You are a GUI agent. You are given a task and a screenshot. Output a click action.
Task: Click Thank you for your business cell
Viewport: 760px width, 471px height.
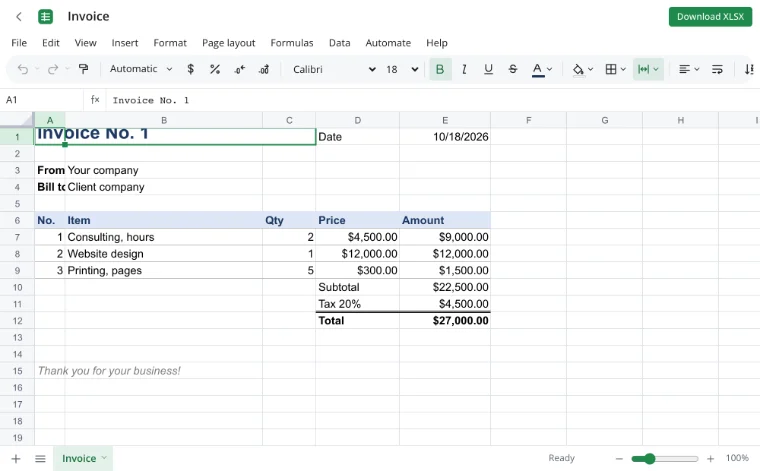pos(109,371)
